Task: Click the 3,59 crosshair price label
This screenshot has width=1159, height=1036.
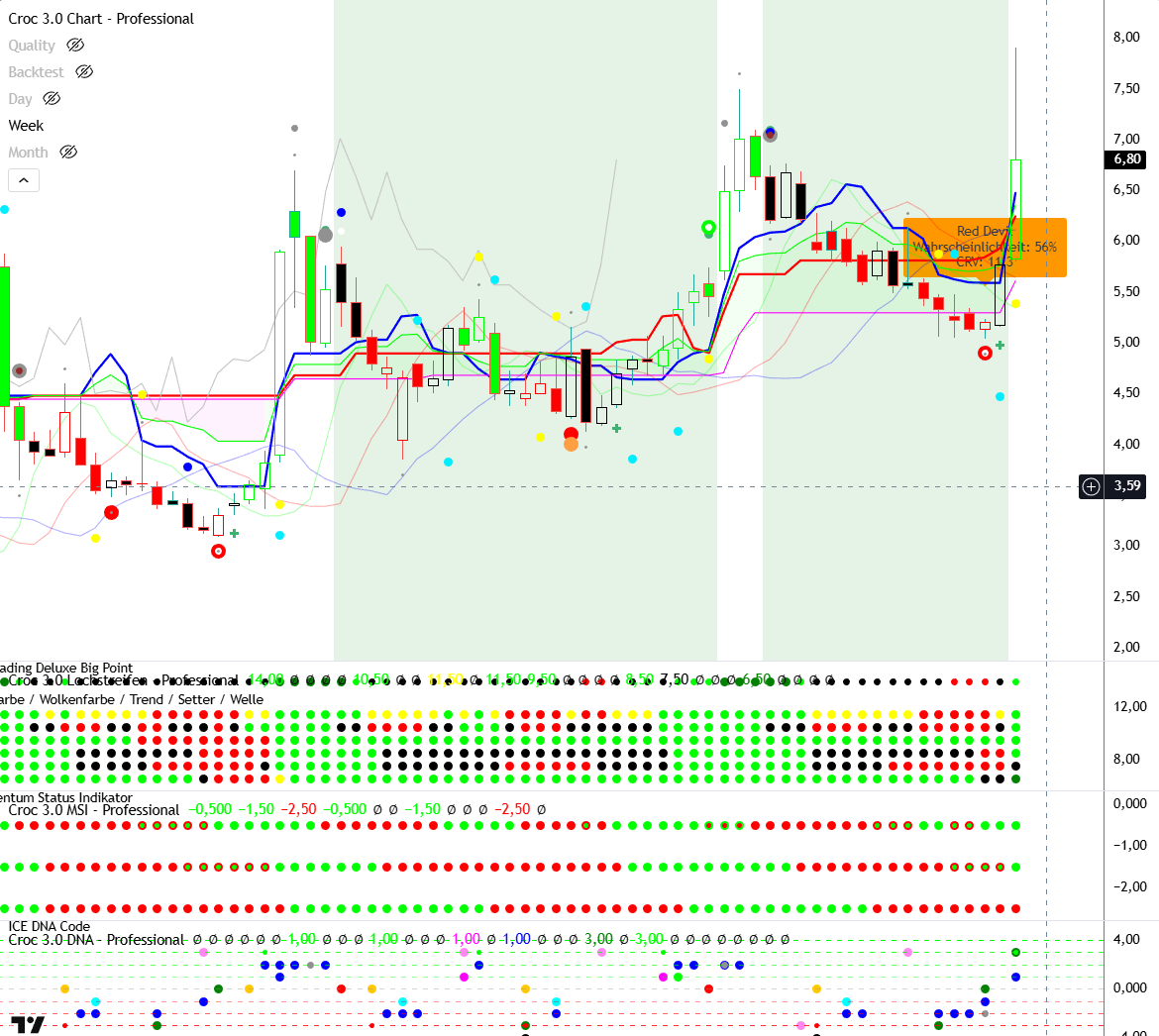Action: (1126, 486)
